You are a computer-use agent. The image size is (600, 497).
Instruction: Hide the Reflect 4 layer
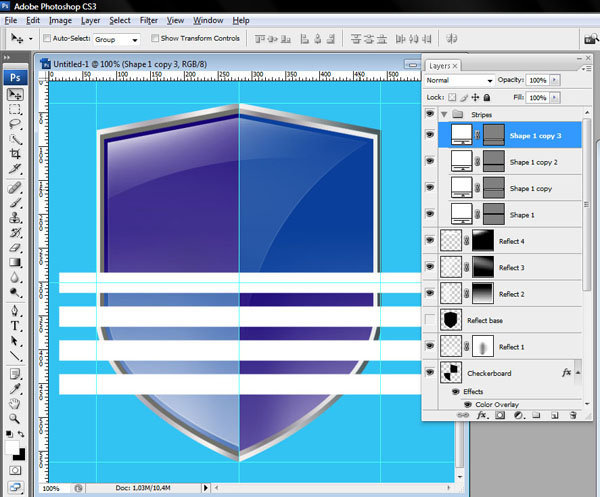[x=430, y=240]
